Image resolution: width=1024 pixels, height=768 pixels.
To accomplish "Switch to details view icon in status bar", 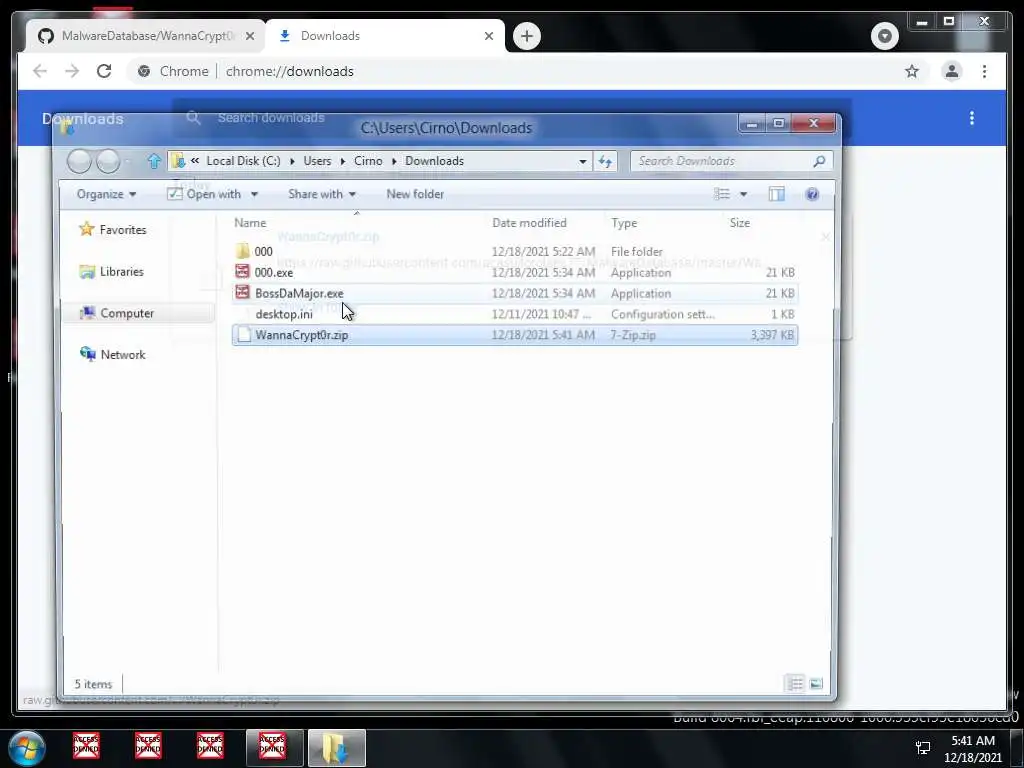I will 795,684.
